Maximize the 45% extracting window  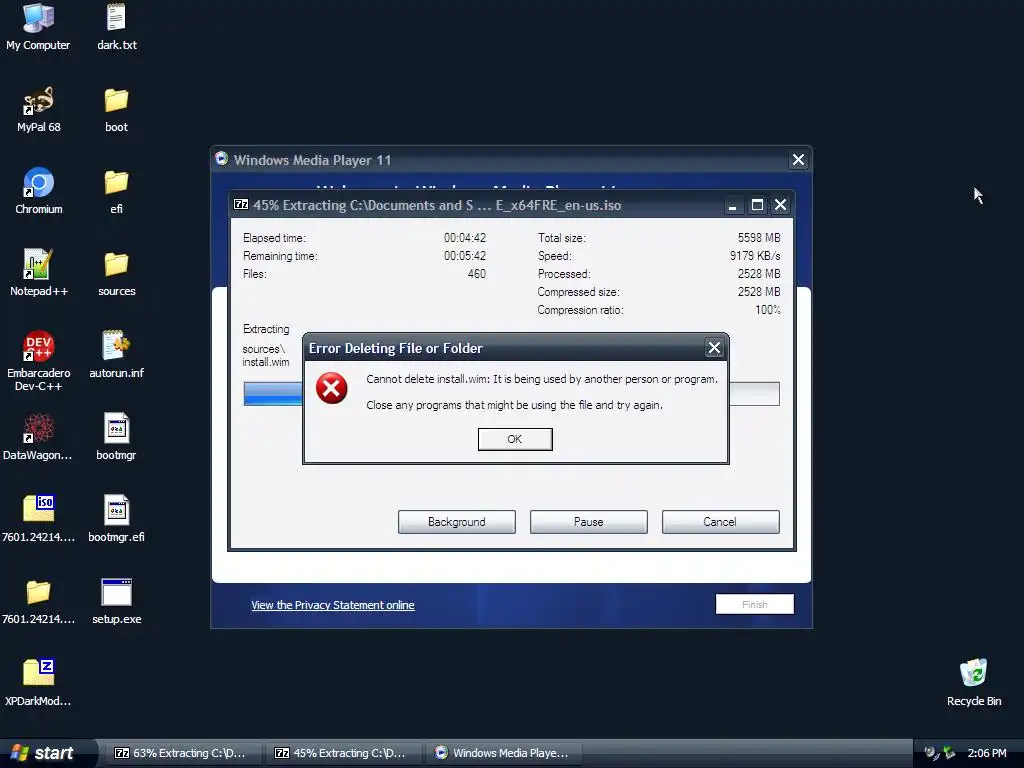click(x=757, y=205)
